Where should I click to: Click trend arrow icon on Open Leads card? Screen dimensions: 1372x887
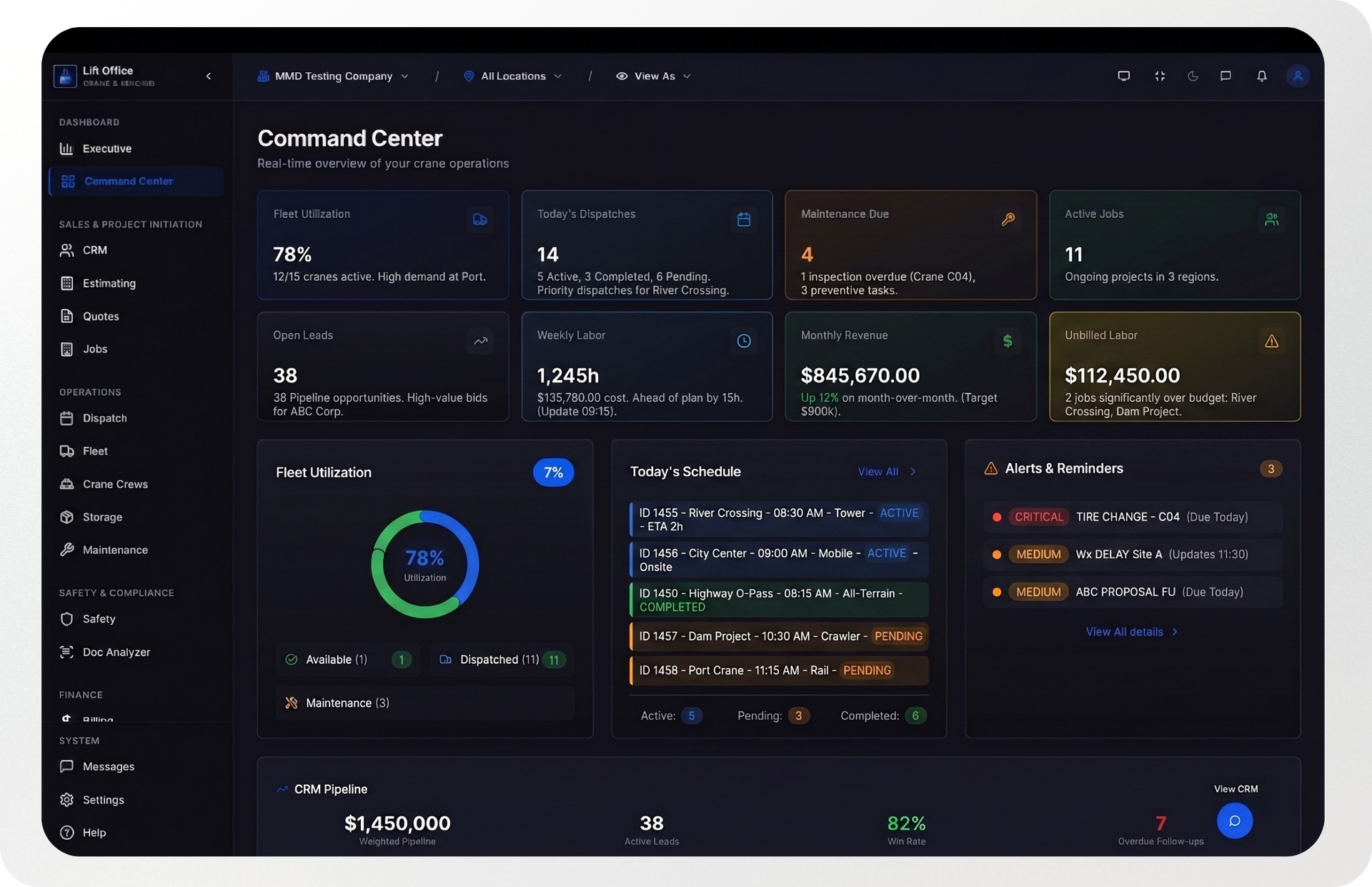(480, 341)
